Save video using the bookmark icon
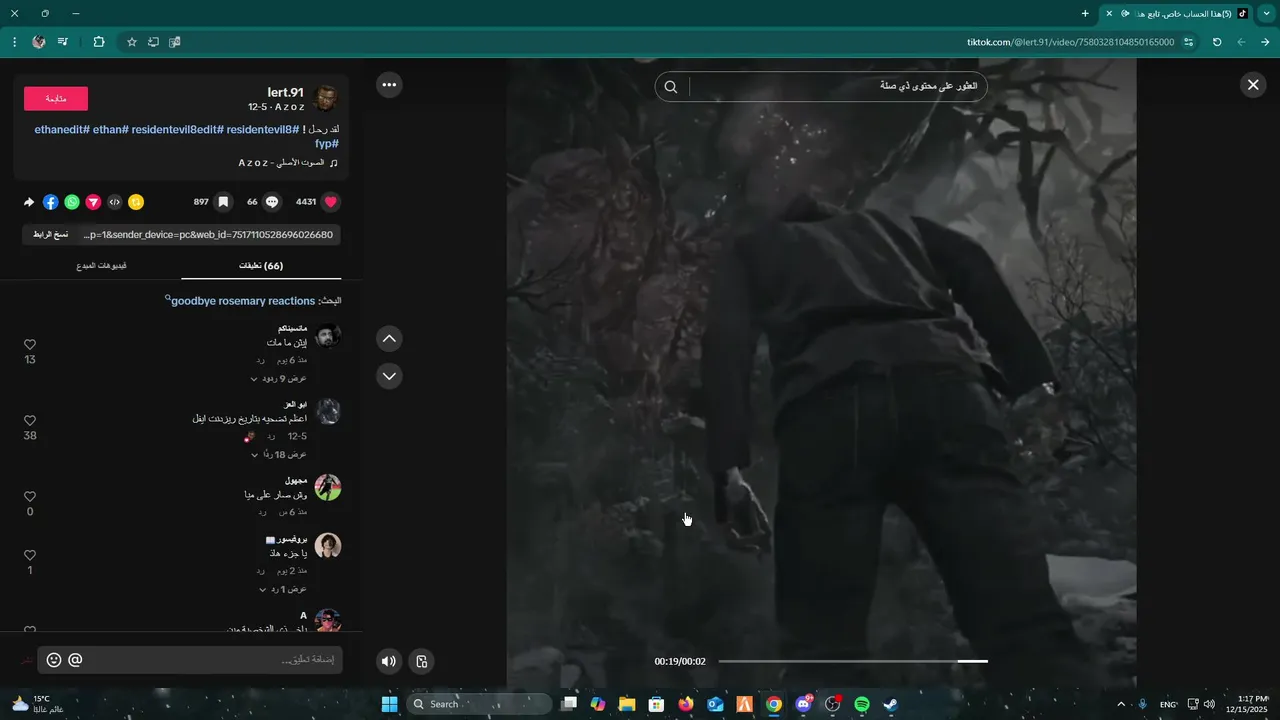 tap(223, 202)
